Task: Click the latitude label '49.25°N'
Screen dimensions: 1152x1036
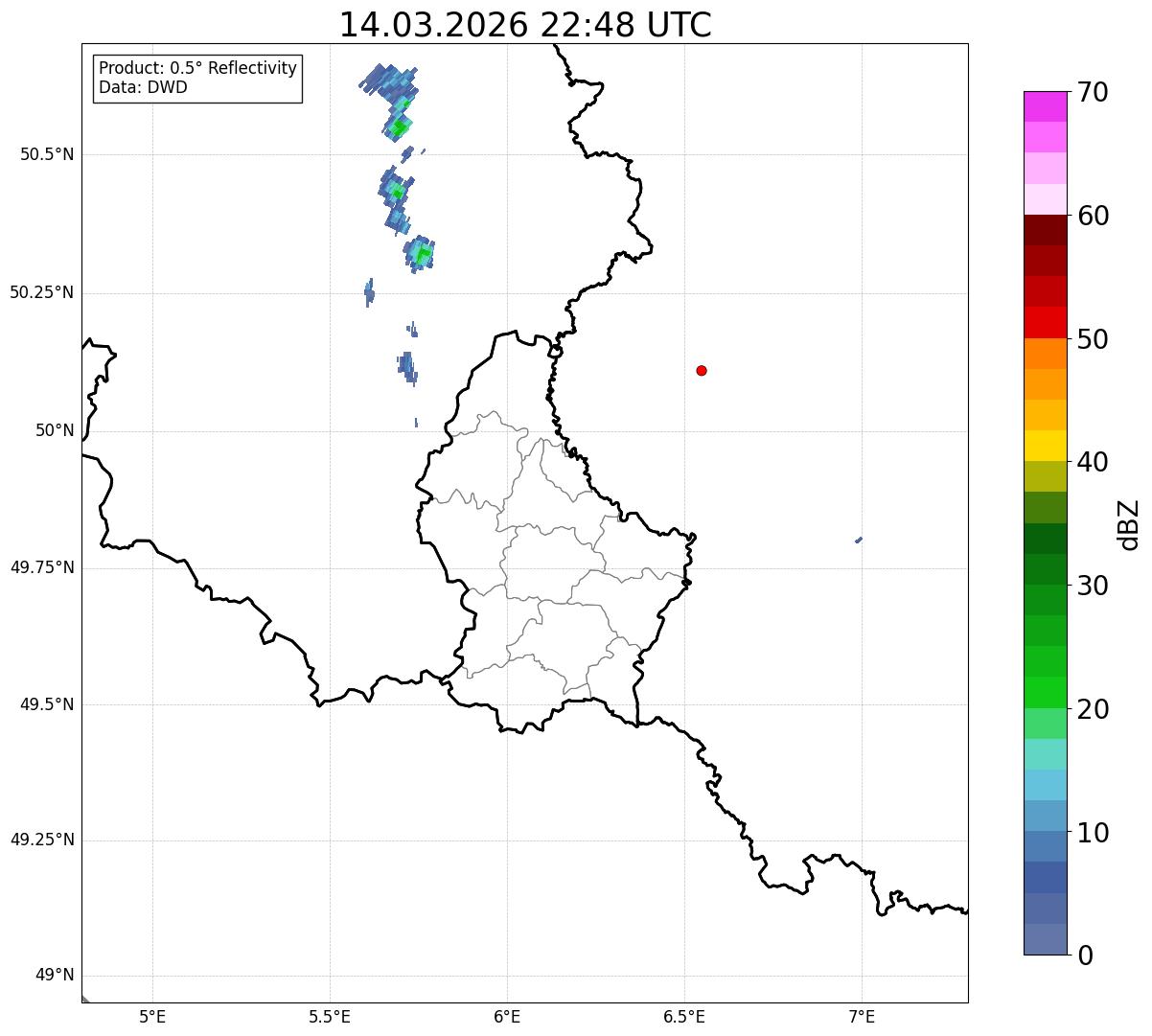Action: [42, 840]
